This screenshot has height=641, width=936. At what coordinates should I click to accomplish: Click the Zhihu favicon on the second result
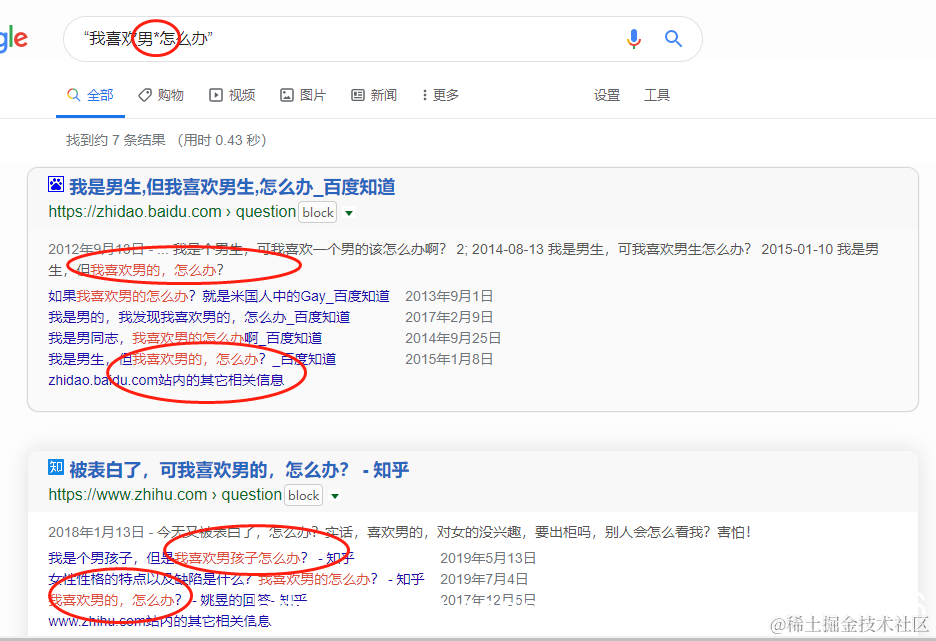coord(55,467)
